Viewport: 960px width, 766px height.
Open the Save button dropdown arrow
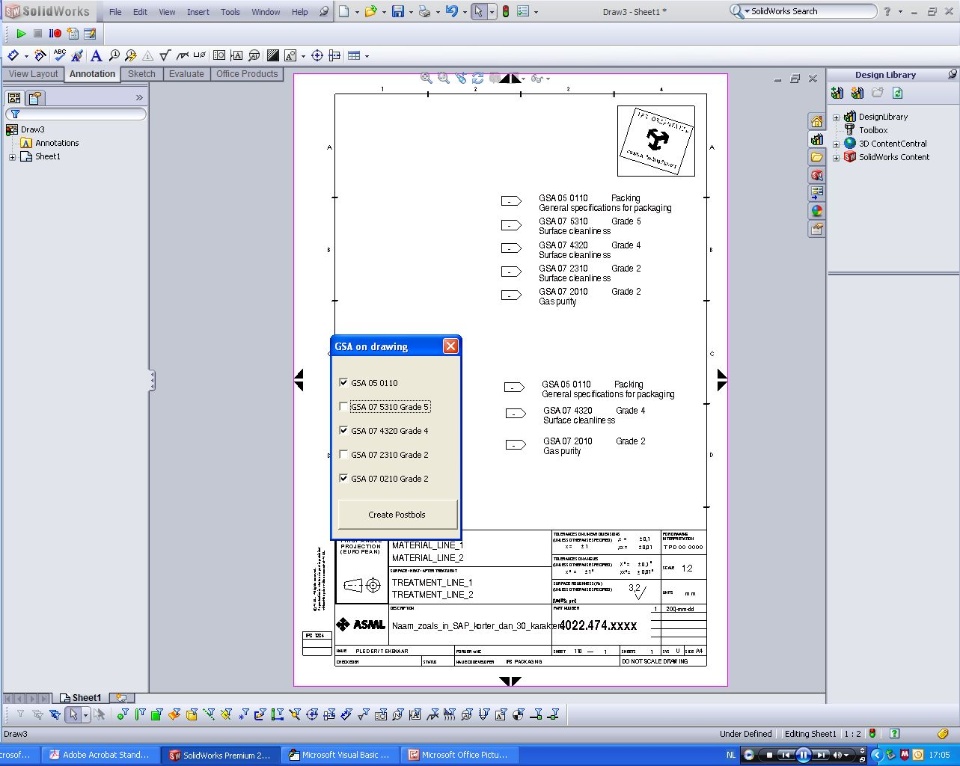pyautogui.click(x=410, y=12)
